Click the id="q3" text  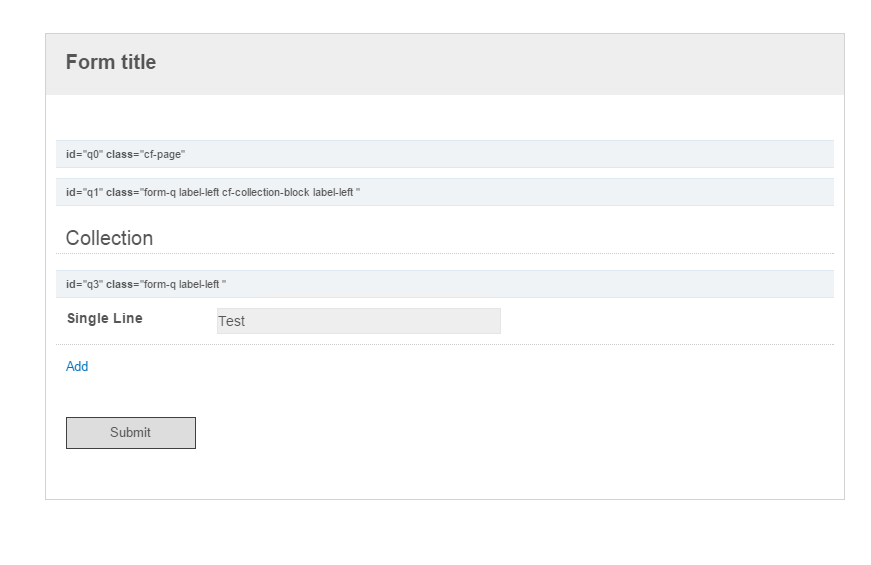84,284
